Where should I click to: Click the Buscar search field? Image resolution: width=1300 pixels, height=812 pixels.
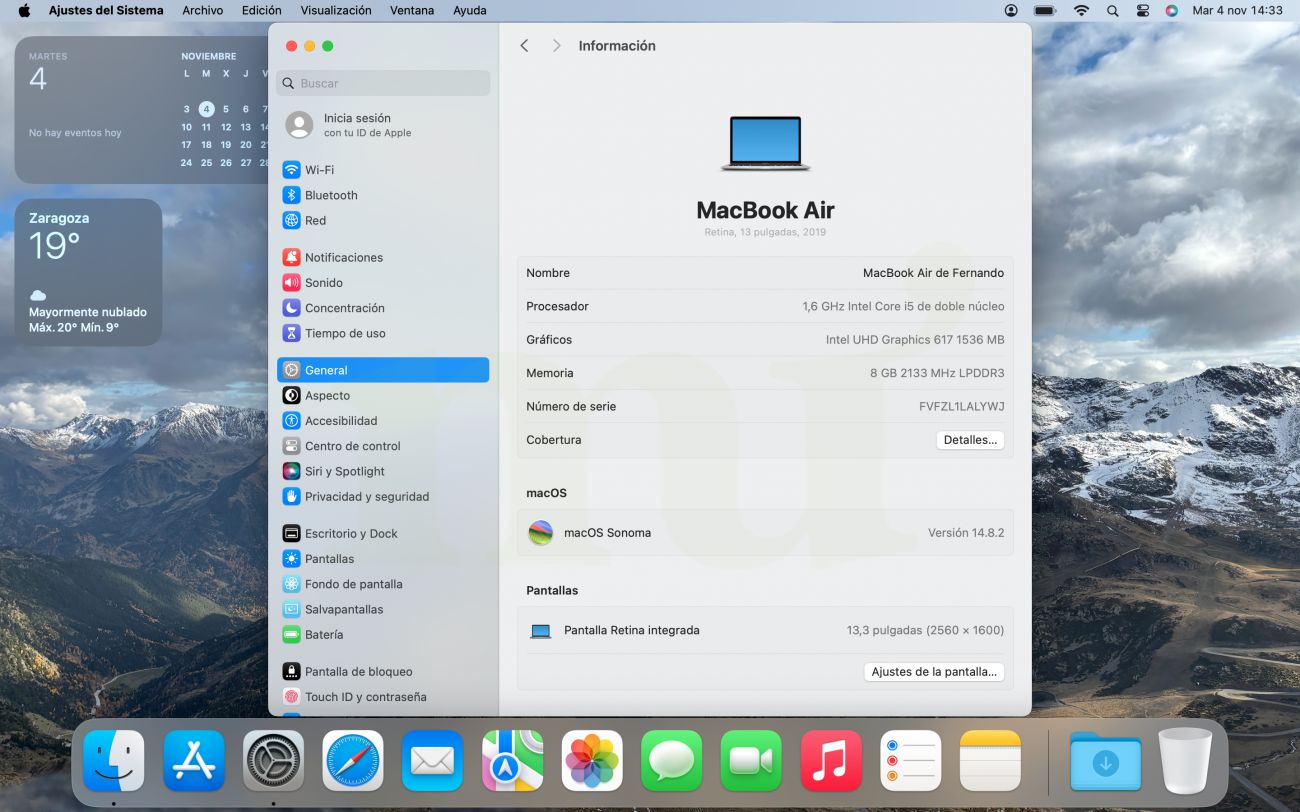click(384, 84)
